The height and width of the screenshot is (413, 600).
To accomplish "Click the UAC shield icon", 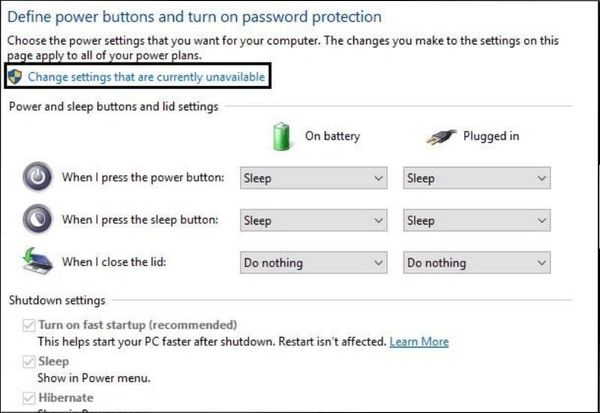I will pyautogui.click(x=14, y=77).
